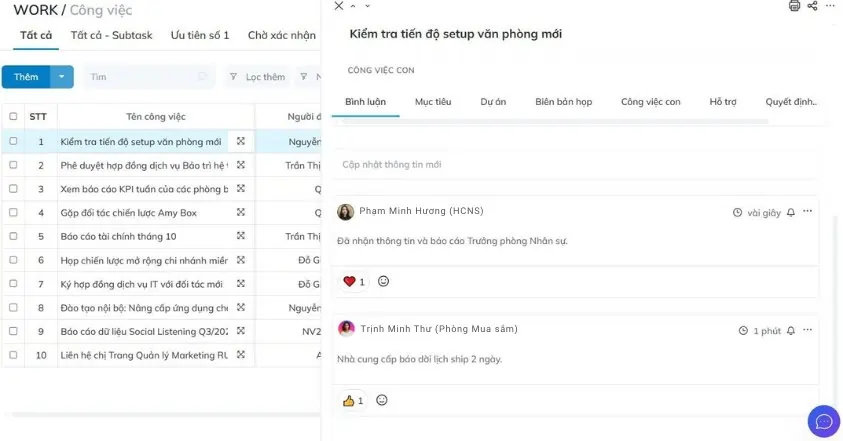The width and height of the screenshot is (843, 441).
Task: Click the 'Lọc thêm' filter button
Action: [x=257, y=77]
